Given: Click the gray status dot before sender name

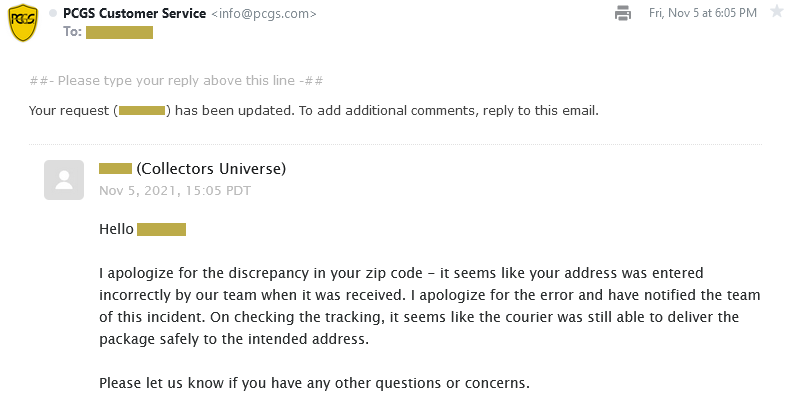Looking at the screenshot, I should (x=53, y=13).
